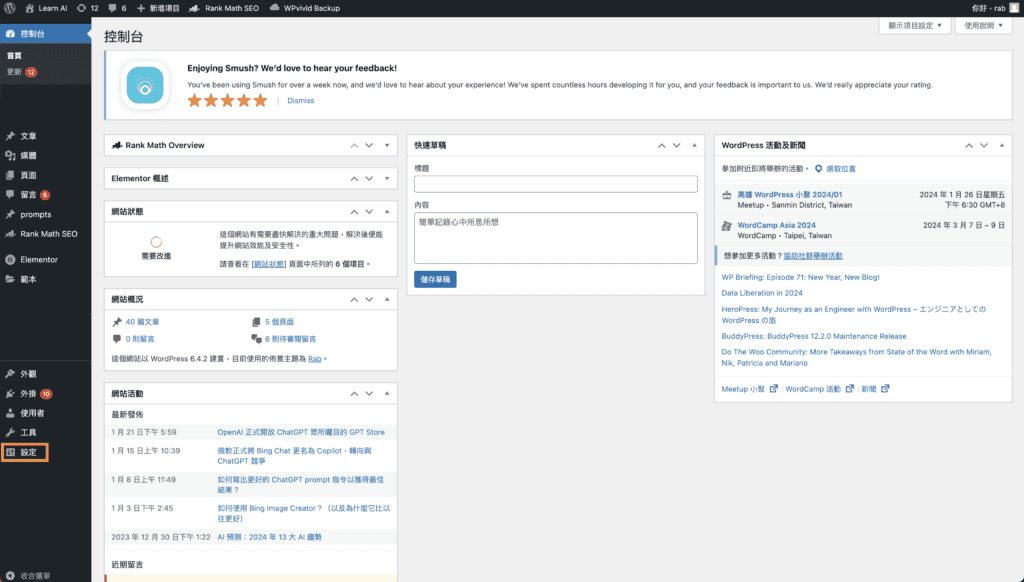The height and width of the screenshot is (582, 1024).
Task: Open 媒體 media library in sidebar
Action: pos(28,156)
